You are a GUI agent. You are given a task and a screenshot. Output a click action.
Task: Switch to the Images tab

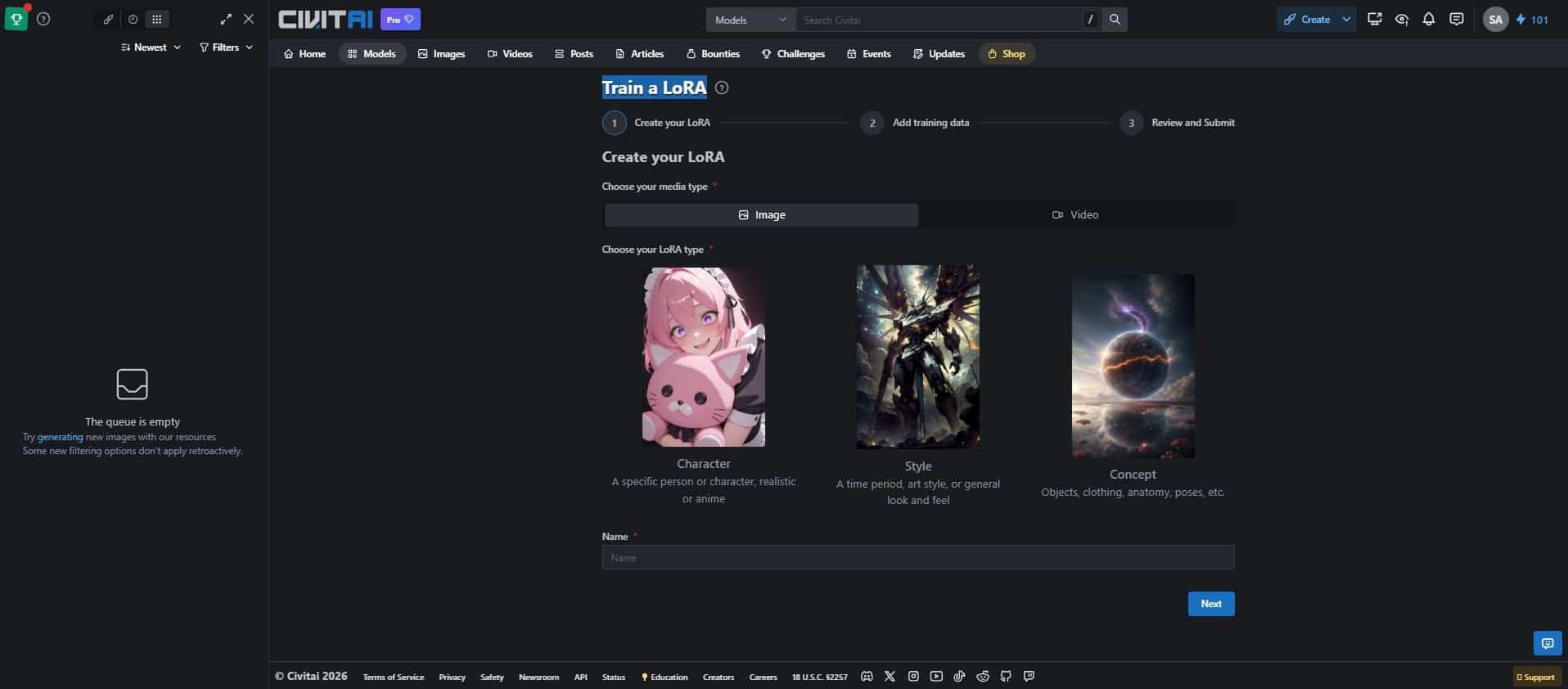pos(441,54)
